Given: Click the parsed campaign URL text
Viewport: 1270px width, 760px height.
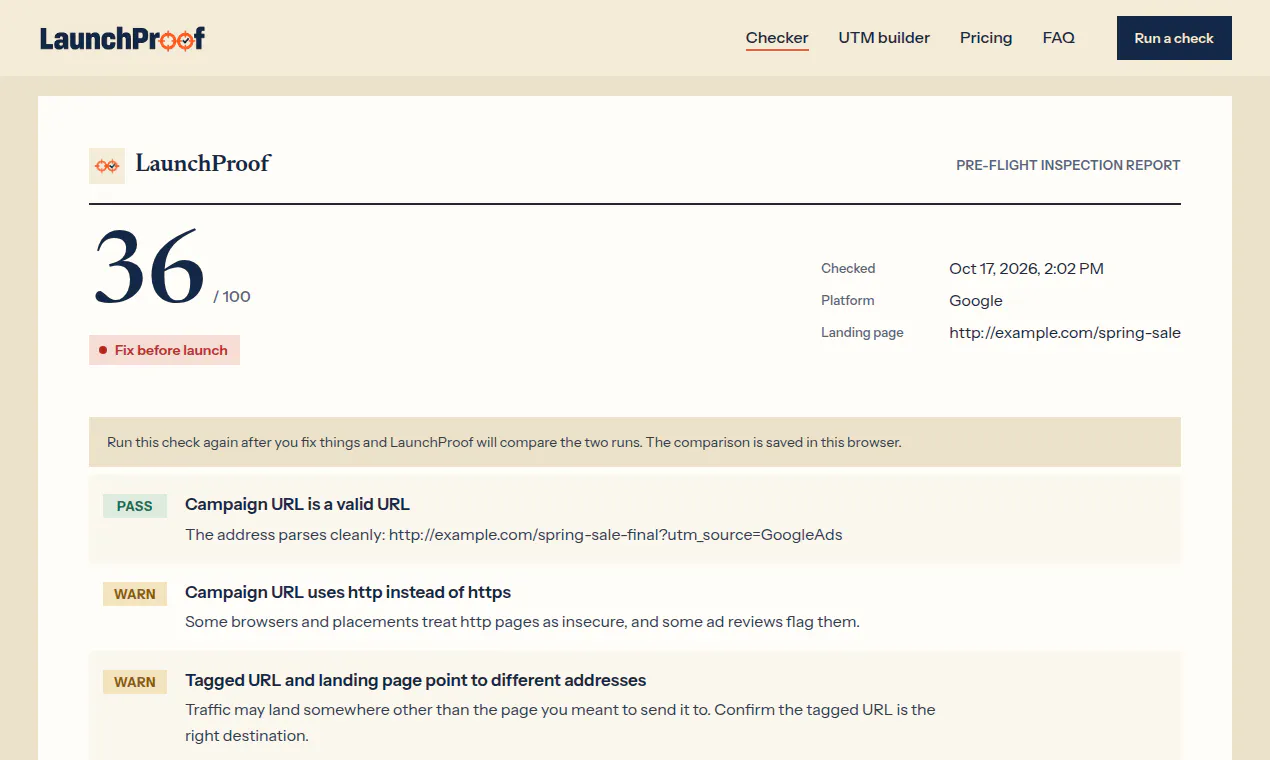Looking at the screenshot, I should tap(616, 534).
